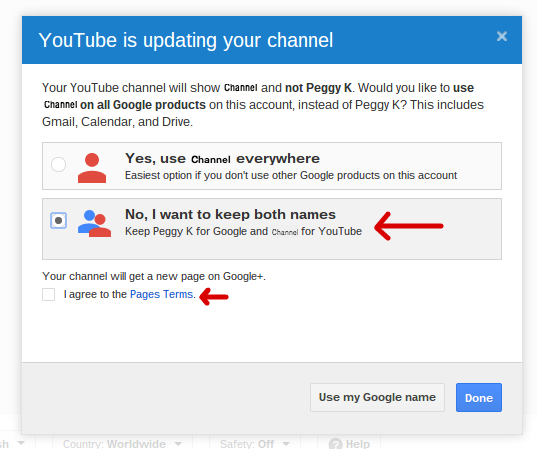Click the 'Yes, use Channel everywhere' heading
This screenshot has width=537, height=449.
[x=222, y=159]
